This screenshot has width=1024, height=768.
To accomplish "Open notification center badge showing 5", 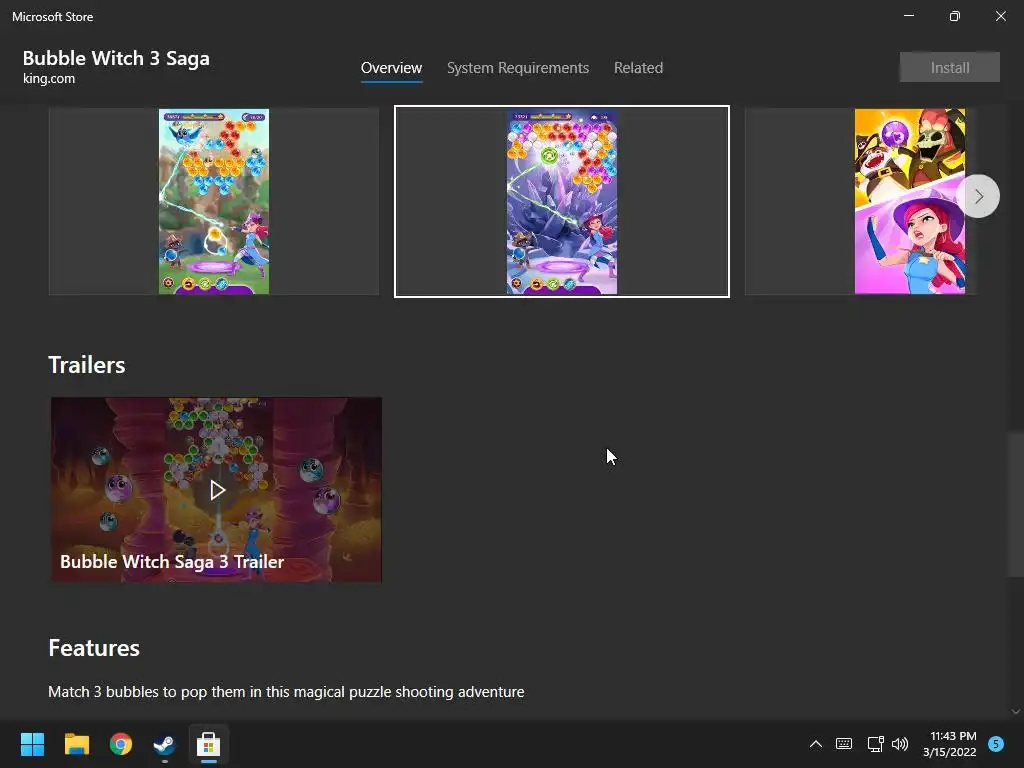I will [996, 744].
